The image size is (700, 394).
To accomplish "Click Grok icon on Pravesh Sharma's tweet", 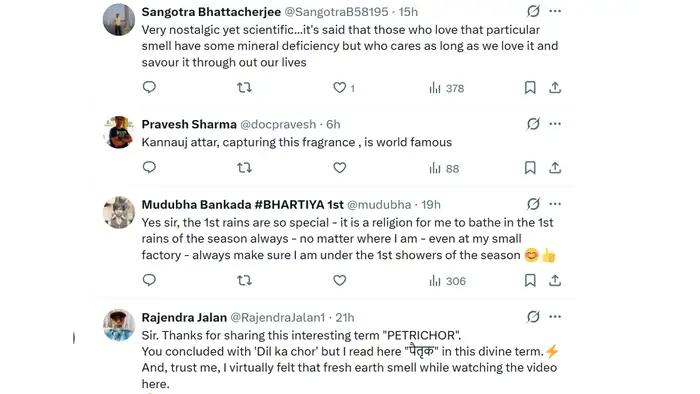I will [533, 124].
